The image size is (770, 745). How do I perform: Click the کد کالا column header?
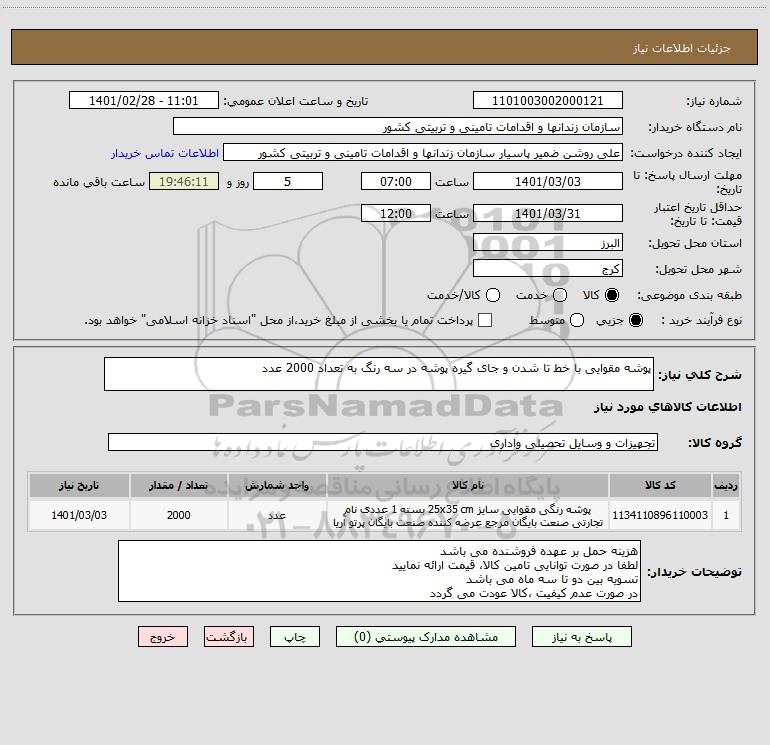click(x=660, y=485)
